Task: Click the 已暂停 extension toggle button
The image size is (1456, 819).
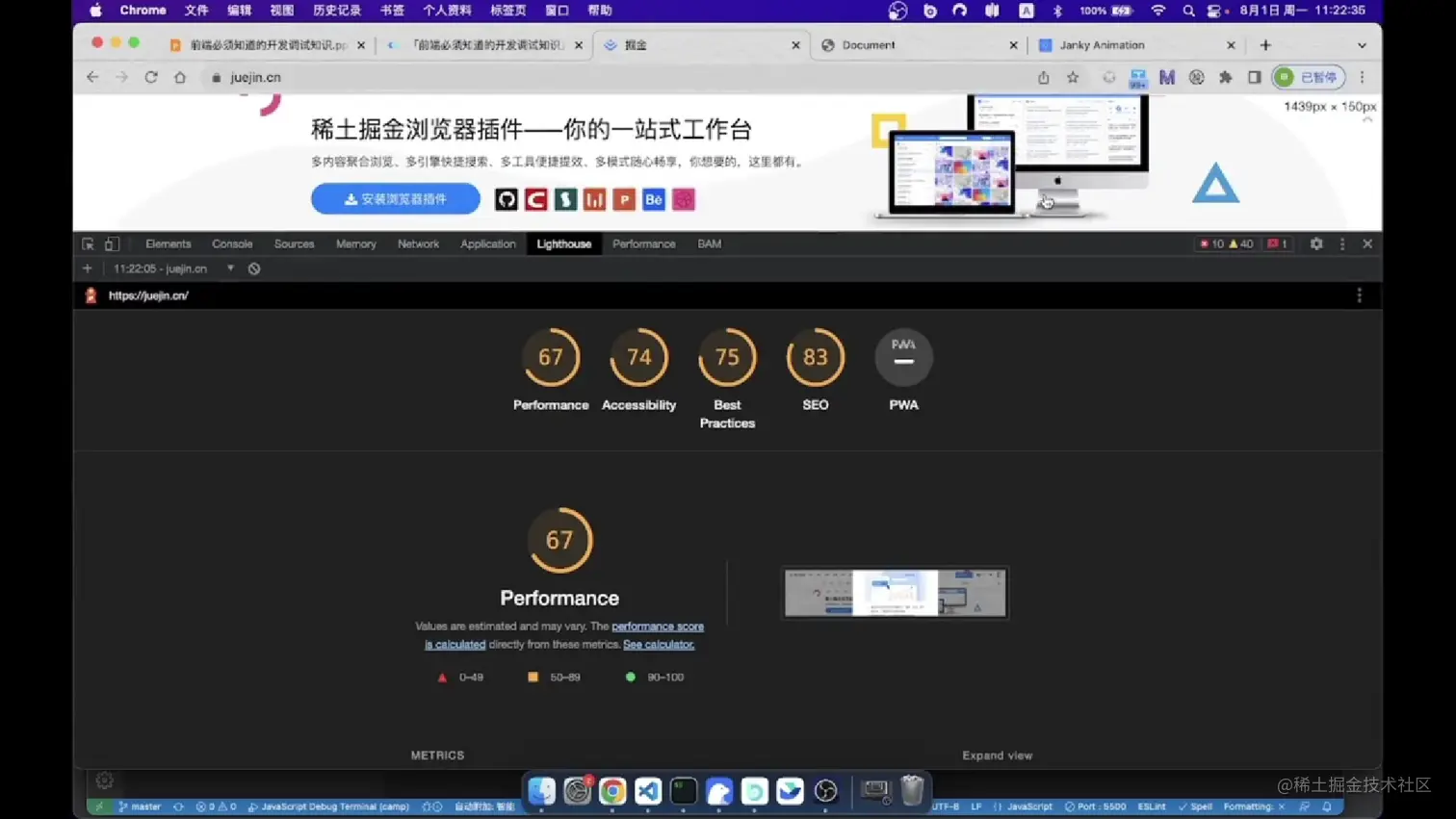Action: (x=1307, y=77)
